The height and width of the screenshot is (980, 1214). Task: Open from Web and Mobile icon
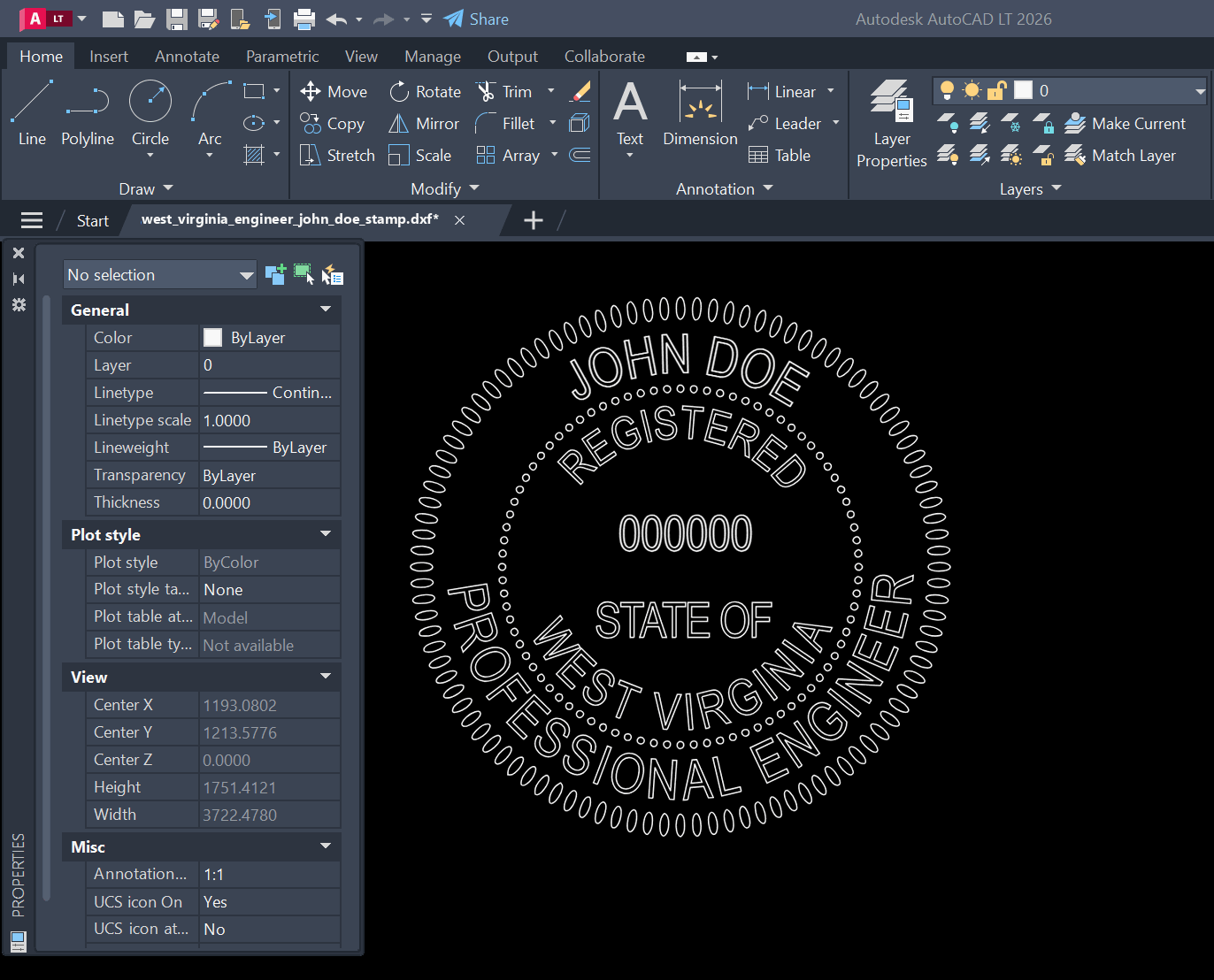(x=240, y=19)
